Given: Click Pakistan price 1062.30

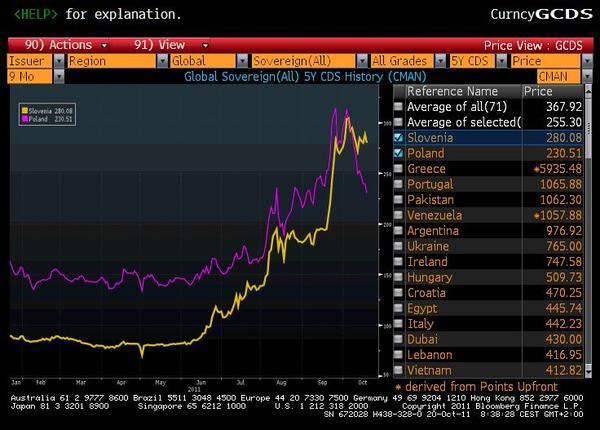Looking at the screenshot, I should pyautogui.click(x=561, y=200).
